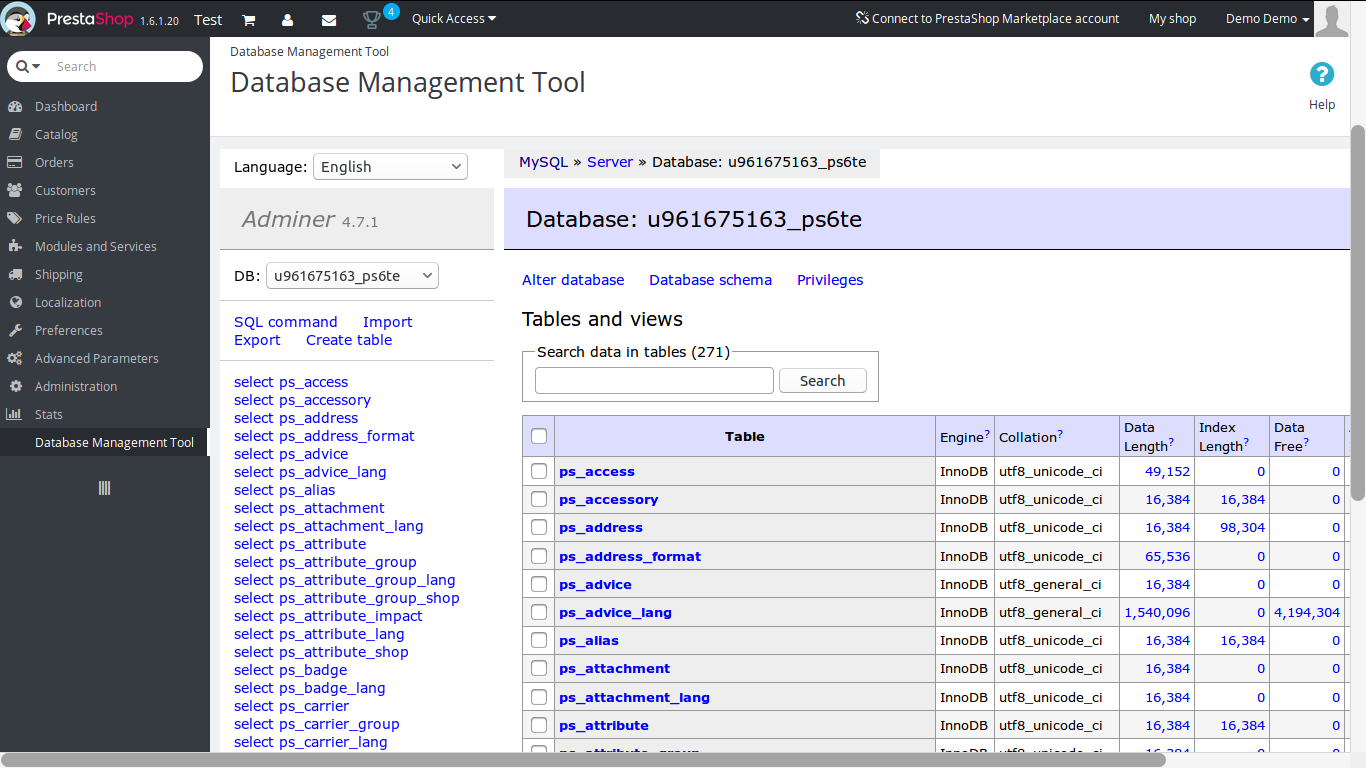Collapse sidebar using the bars icon
1366x768 pixels.
pyautogui.click(x=104, y=488)
